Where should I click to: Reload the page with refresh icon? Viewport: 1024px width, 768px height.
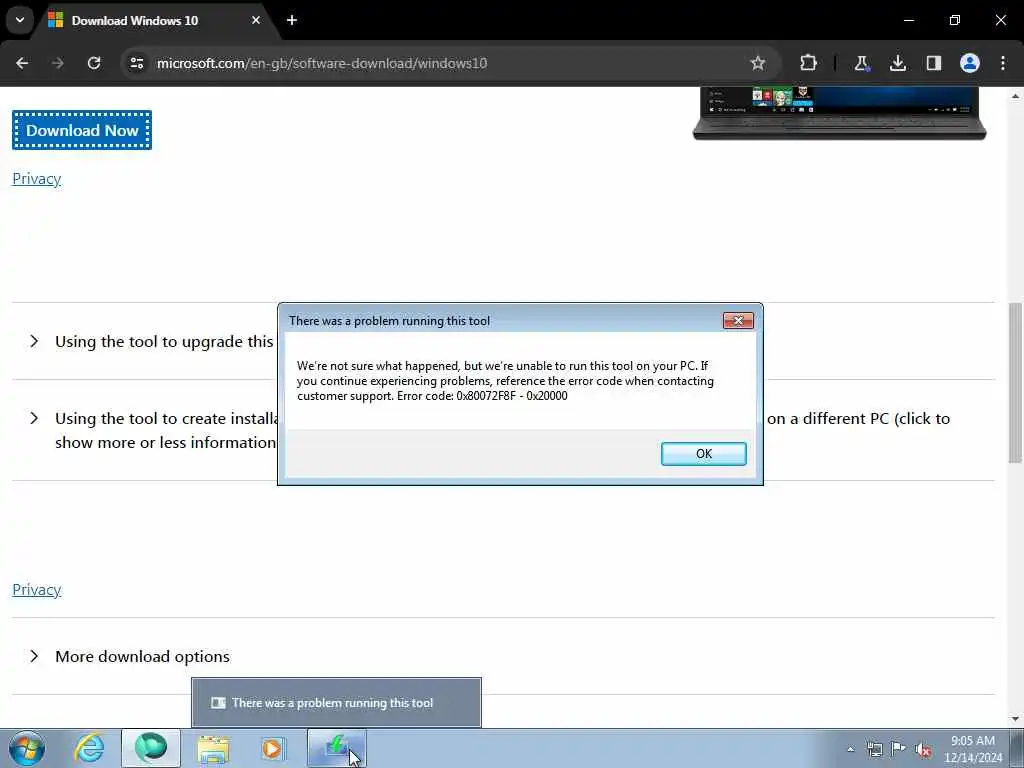click(94, 63)
